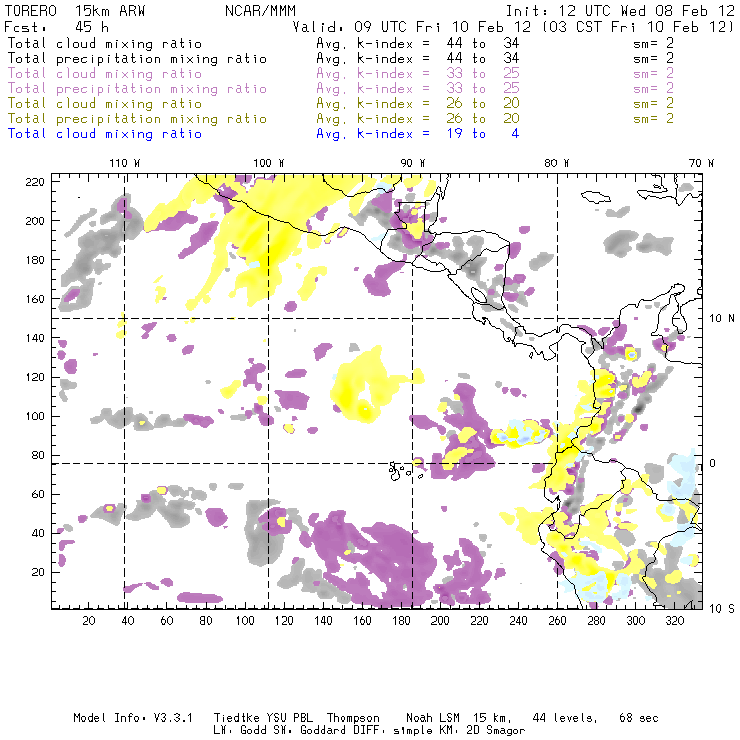Click the 'Thompson' microphysics footer text

pos(353,718)
